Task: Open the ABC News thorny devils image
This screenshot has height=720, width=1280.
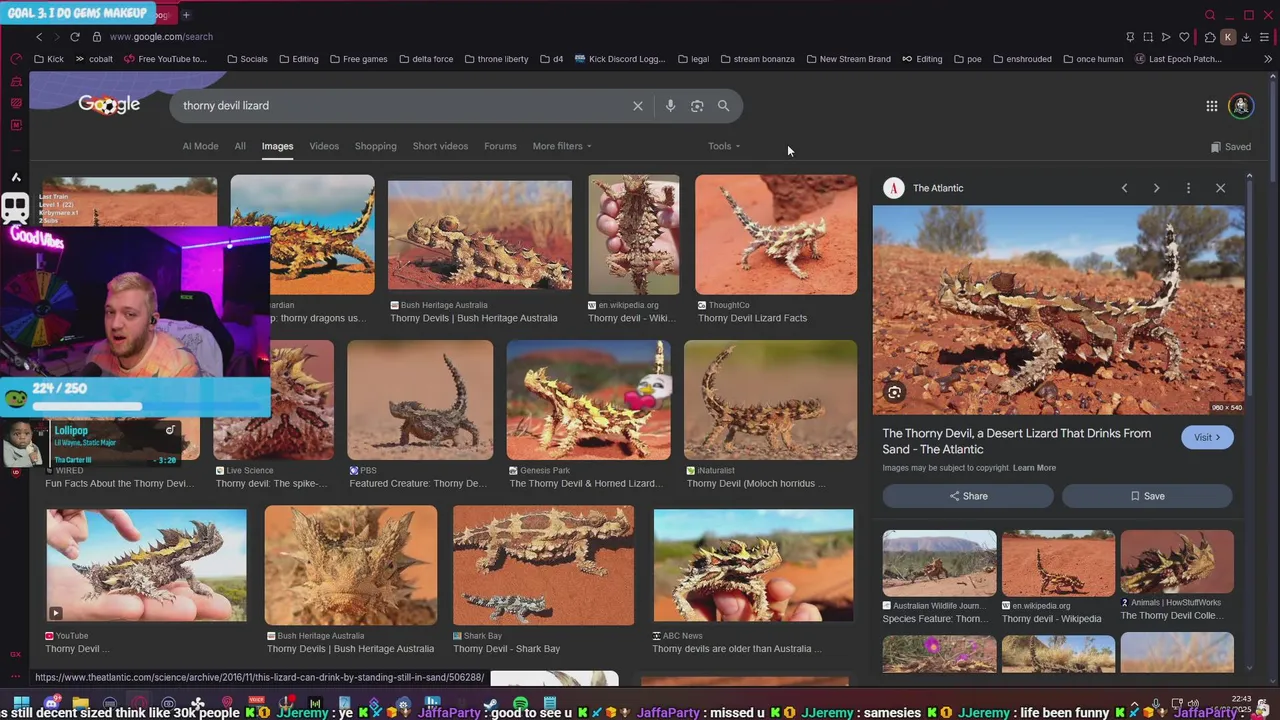Action: (x=753, y=565)
